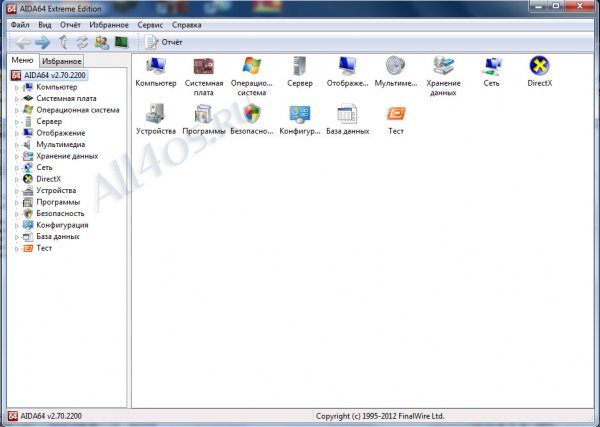This screenshot has height=427, width=600.
Task: Expand the Отображение tree node
Action: tap(16, 133)
